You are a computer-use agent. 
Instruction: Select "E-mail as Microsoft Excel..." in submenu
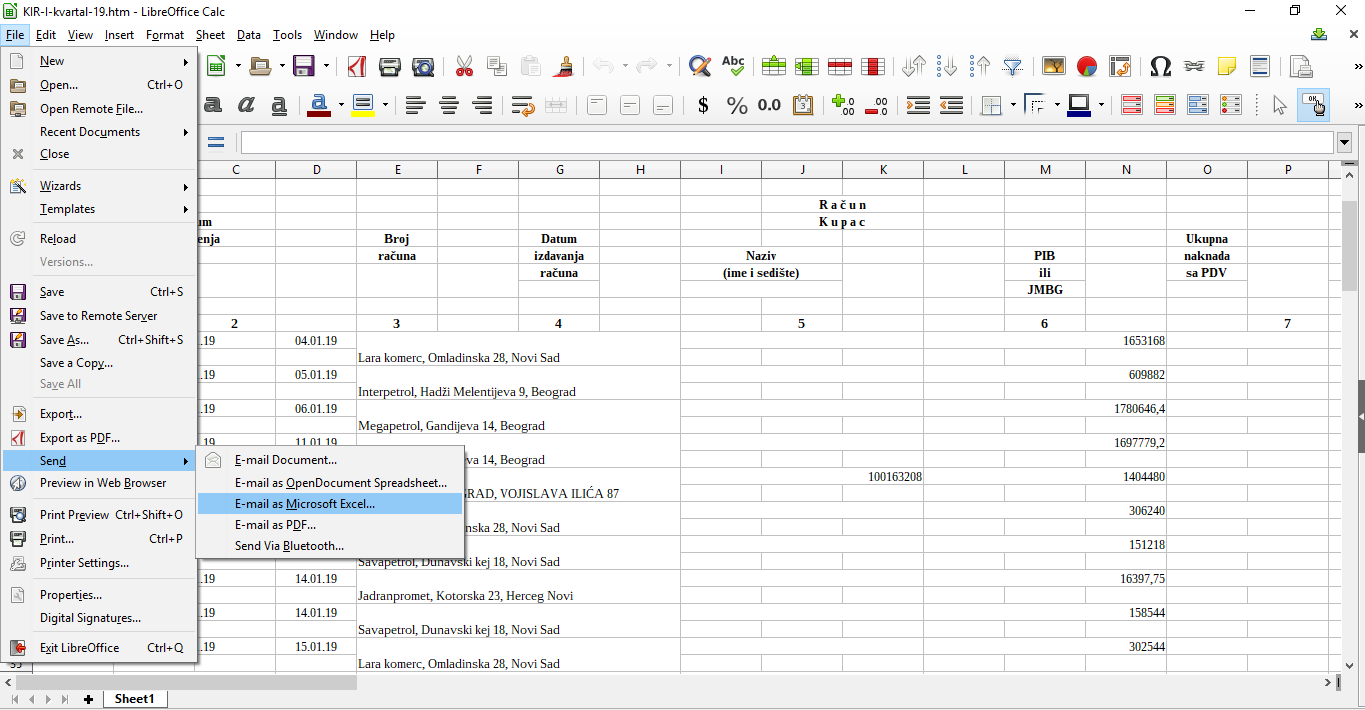[304, 504]
